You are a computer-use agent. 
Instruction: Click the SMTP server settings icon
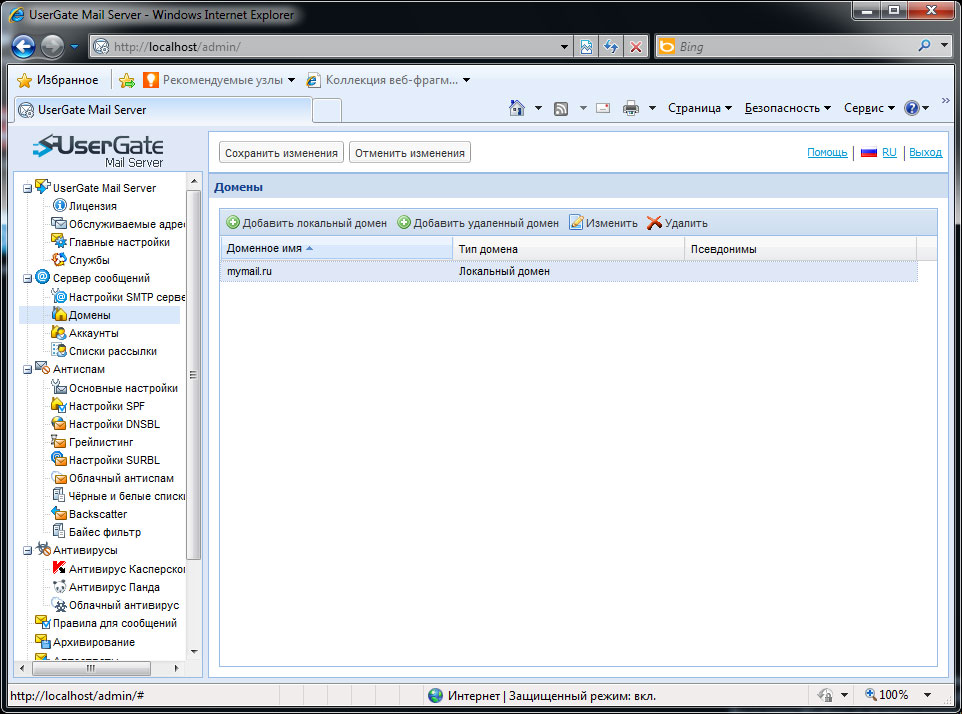59,296
